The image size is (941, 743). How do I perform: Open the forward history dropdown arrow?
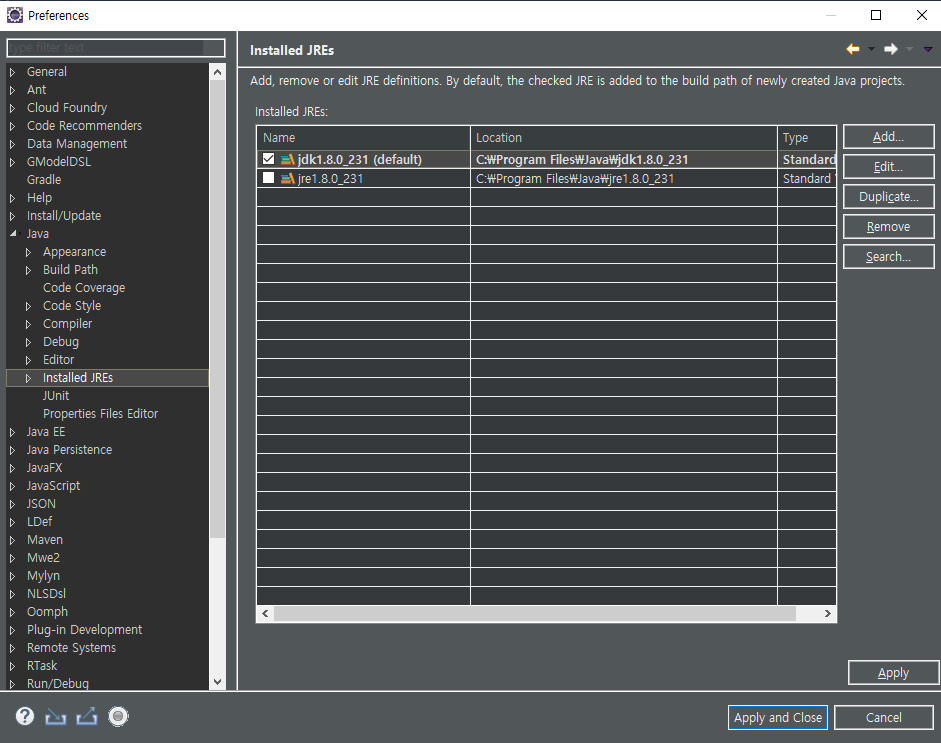point(910,49)
